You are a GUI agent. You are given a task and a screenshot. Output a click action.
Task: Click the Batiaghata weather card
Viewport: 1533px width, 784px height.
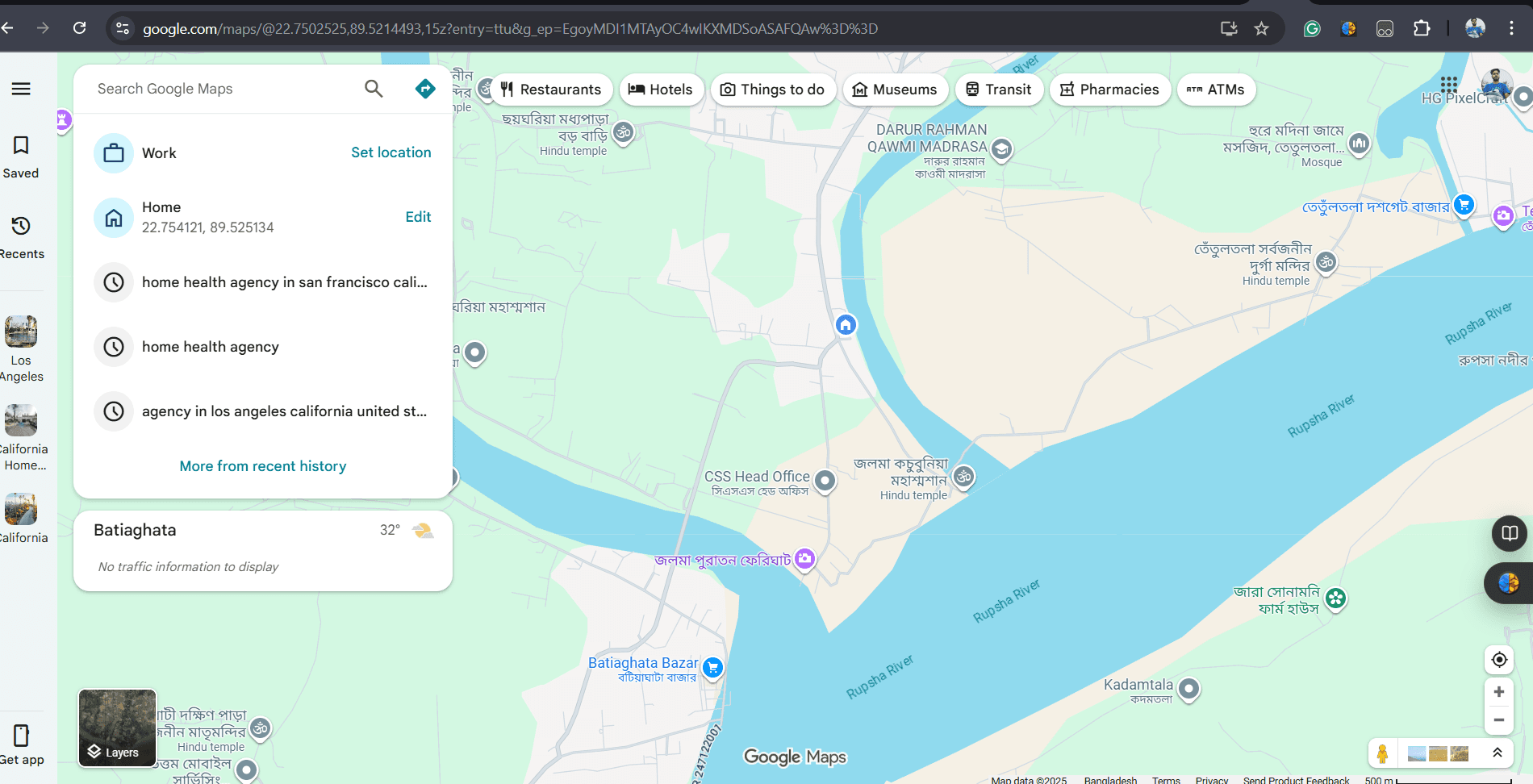263,550
